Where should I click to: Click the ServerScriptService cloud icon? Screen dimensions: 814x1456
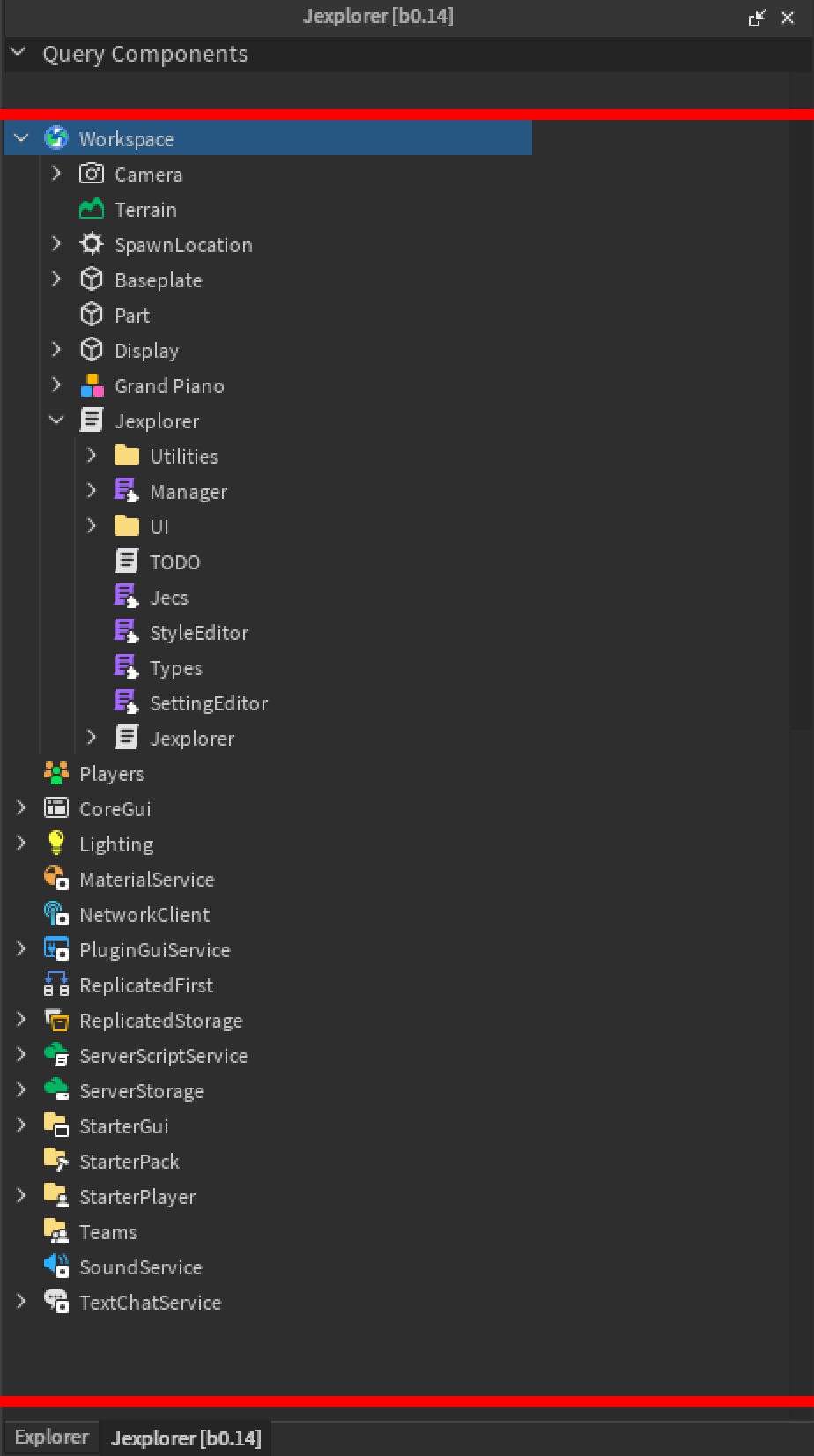(x=56, y=1054)
